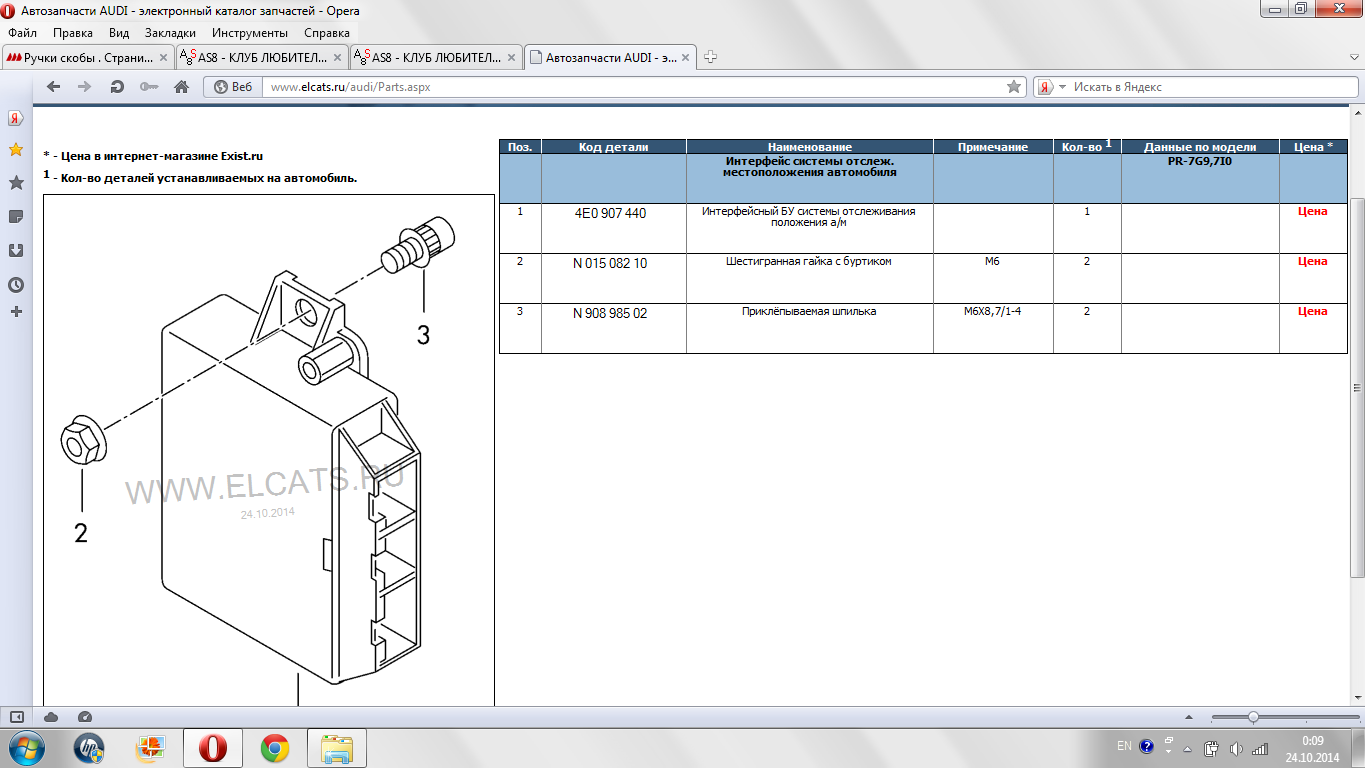Reload the page with the refresh icon
Image resolution: width=1365 pixels, height=770 pixels.
(x=117, y=87)
